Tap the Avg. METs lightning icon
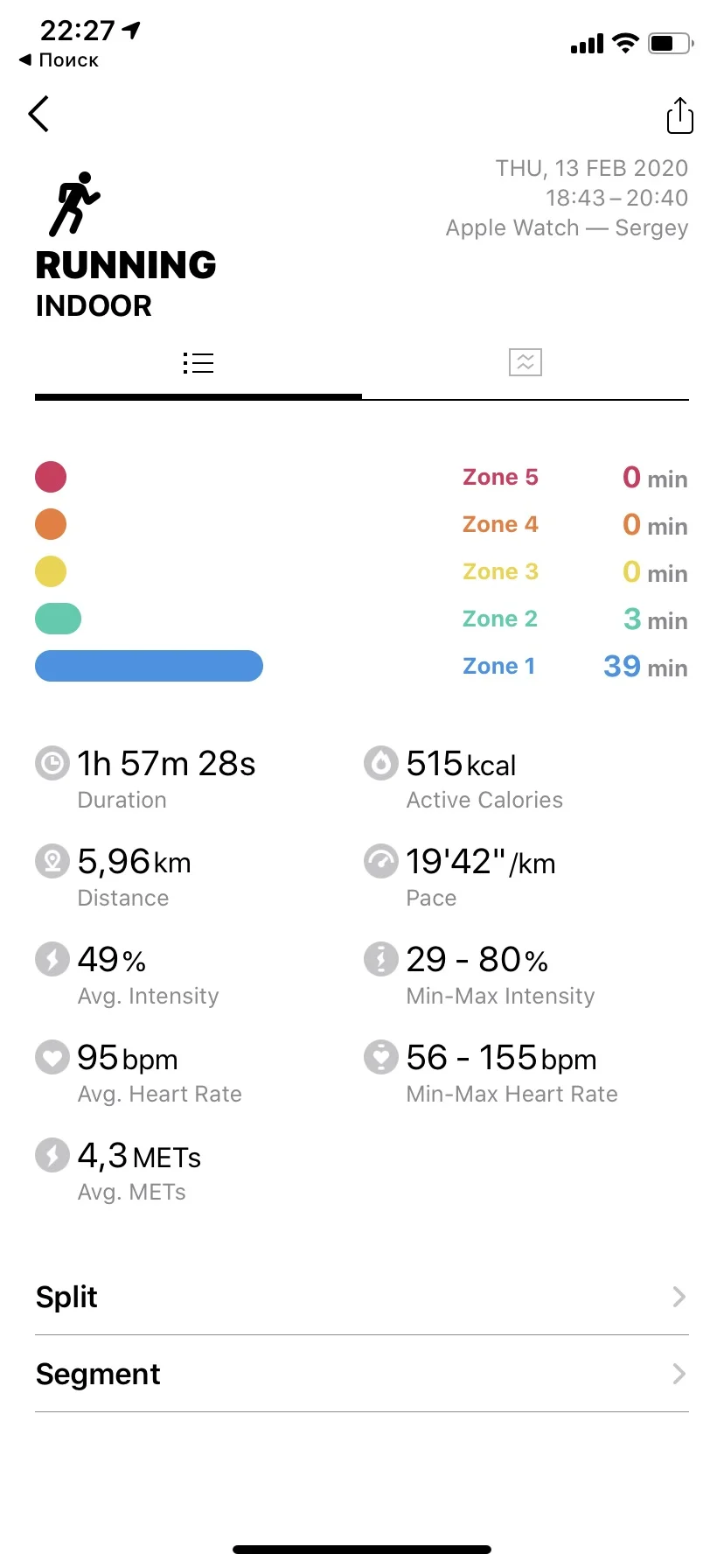 52,1155
